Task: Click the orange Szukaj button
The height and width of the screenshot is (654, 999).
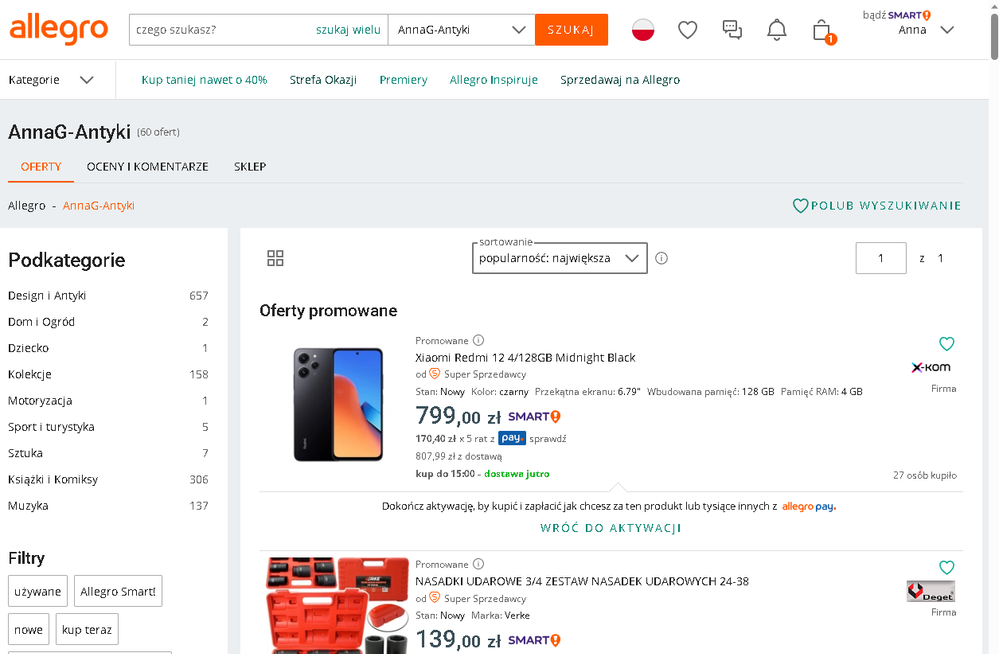Action: tap(571, 30)
